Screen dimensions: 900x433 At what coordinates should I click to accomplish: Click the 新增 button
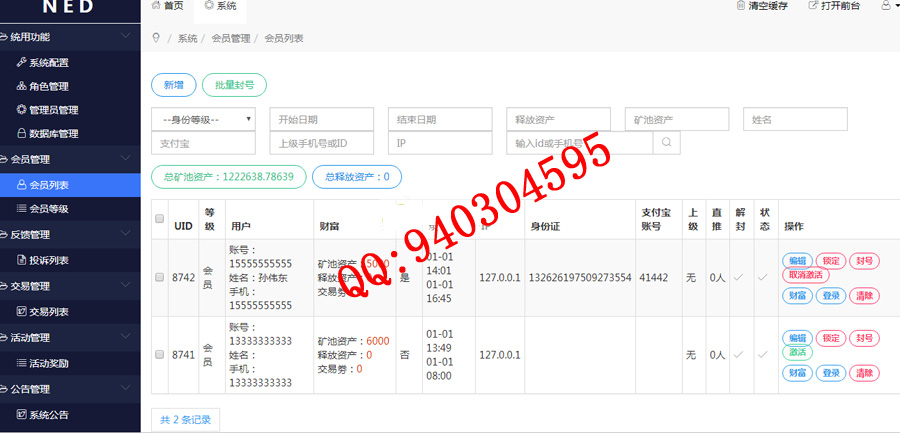pyautogui.click(x=173, y=86)
